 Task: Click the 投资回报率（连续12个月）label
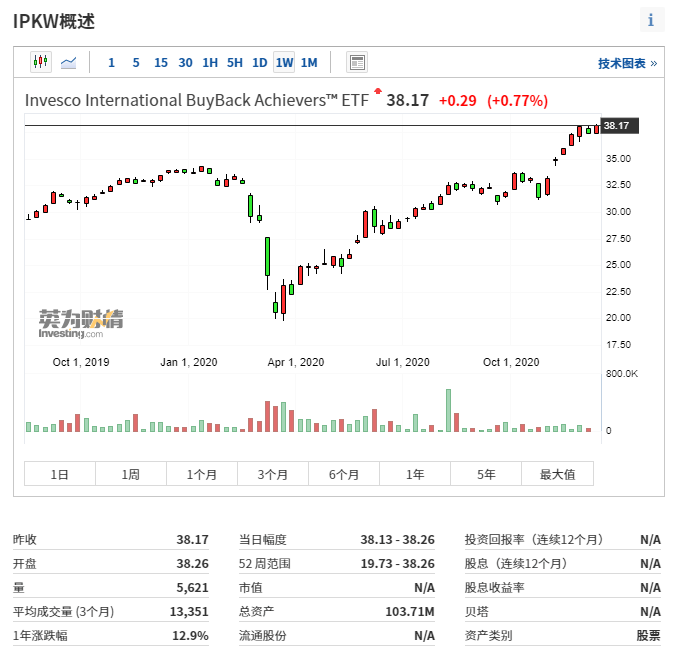(534, 540)
